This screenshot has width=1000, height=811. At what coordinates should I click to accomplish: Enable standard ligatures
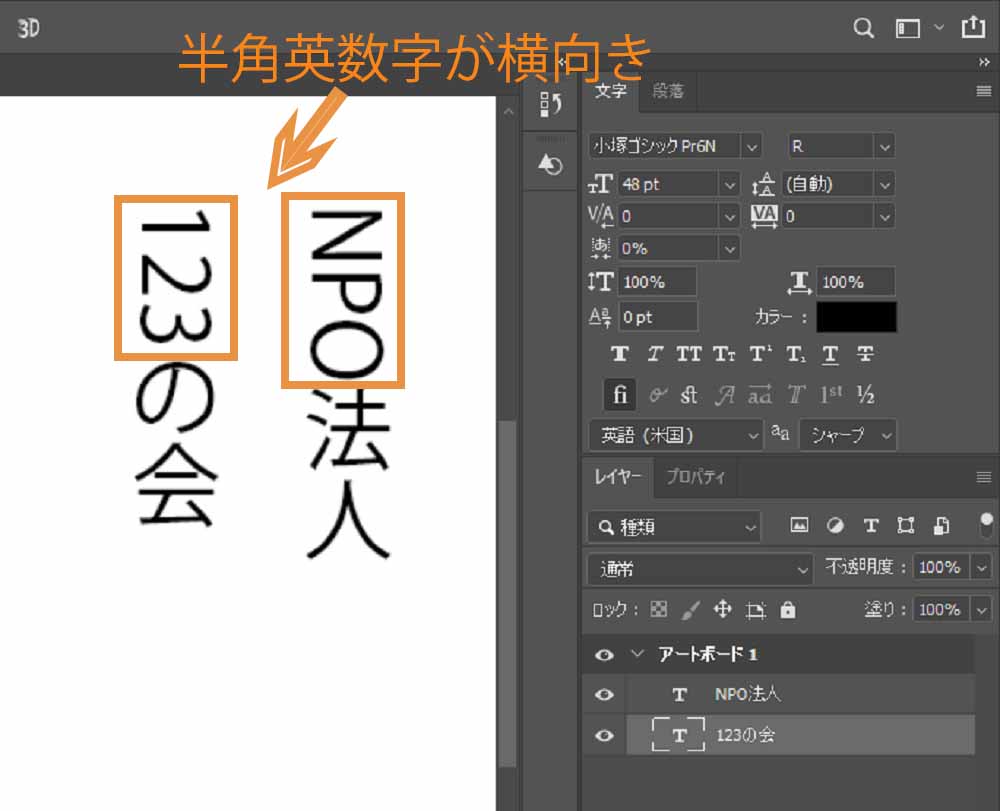point(618,395)
